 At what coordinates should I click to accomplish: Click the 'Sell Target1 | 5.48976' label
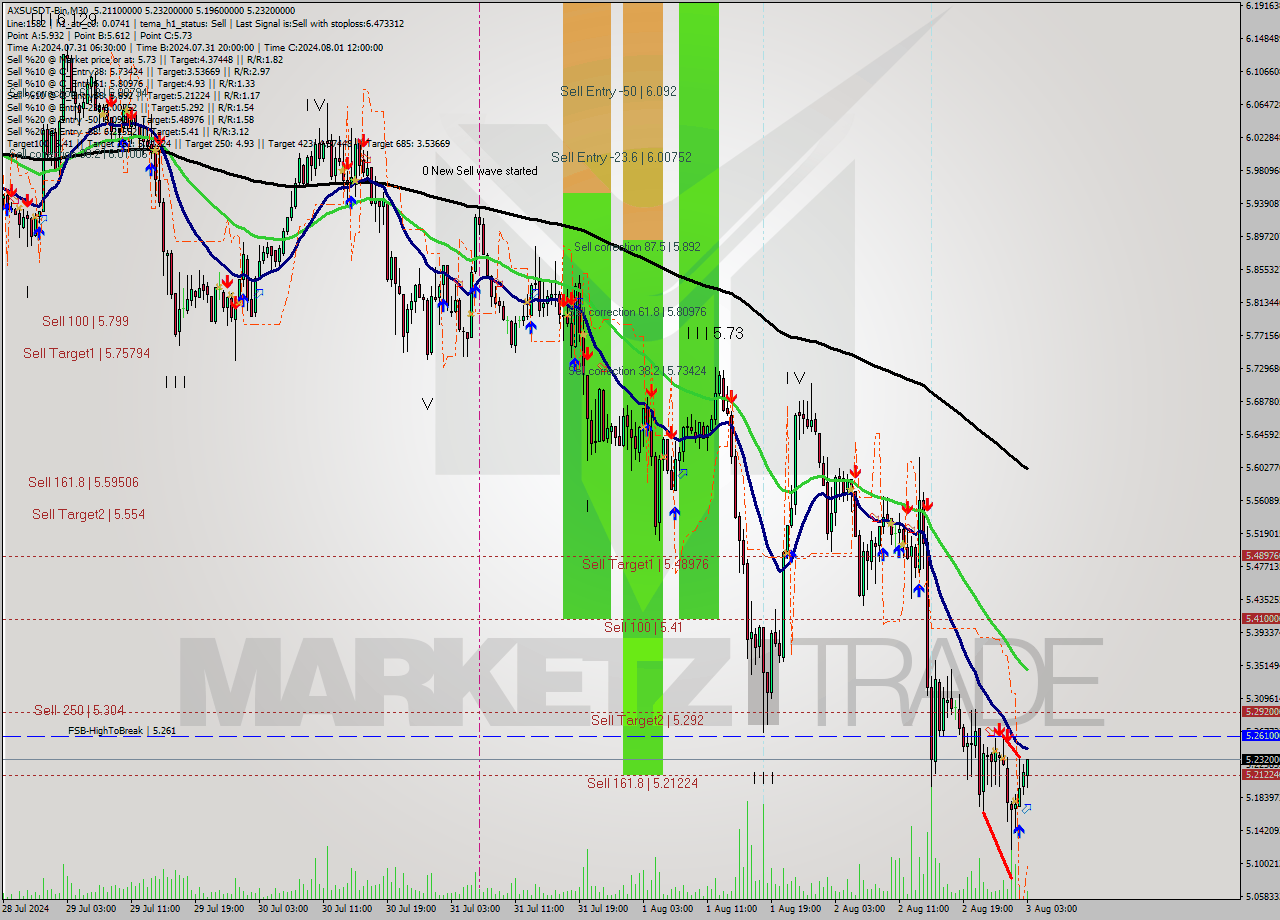[x=645, y=565]
